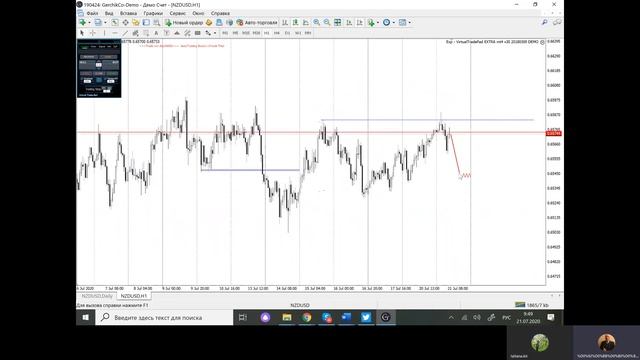The height and width of the screenshot is (360, 640).
Task: Select the text 'A' tool
Action: (156, 33)
